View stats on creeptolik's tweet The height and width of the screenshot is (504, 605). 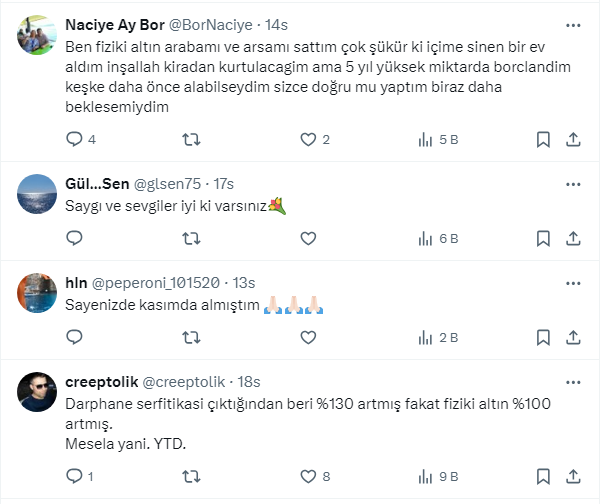click(424, 476)
